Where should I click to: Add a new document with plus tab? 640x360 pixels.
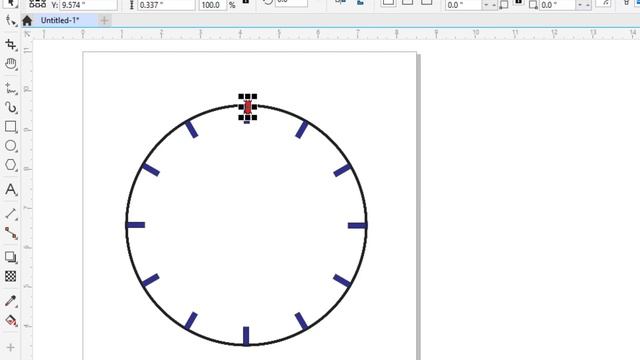(104, 20)
